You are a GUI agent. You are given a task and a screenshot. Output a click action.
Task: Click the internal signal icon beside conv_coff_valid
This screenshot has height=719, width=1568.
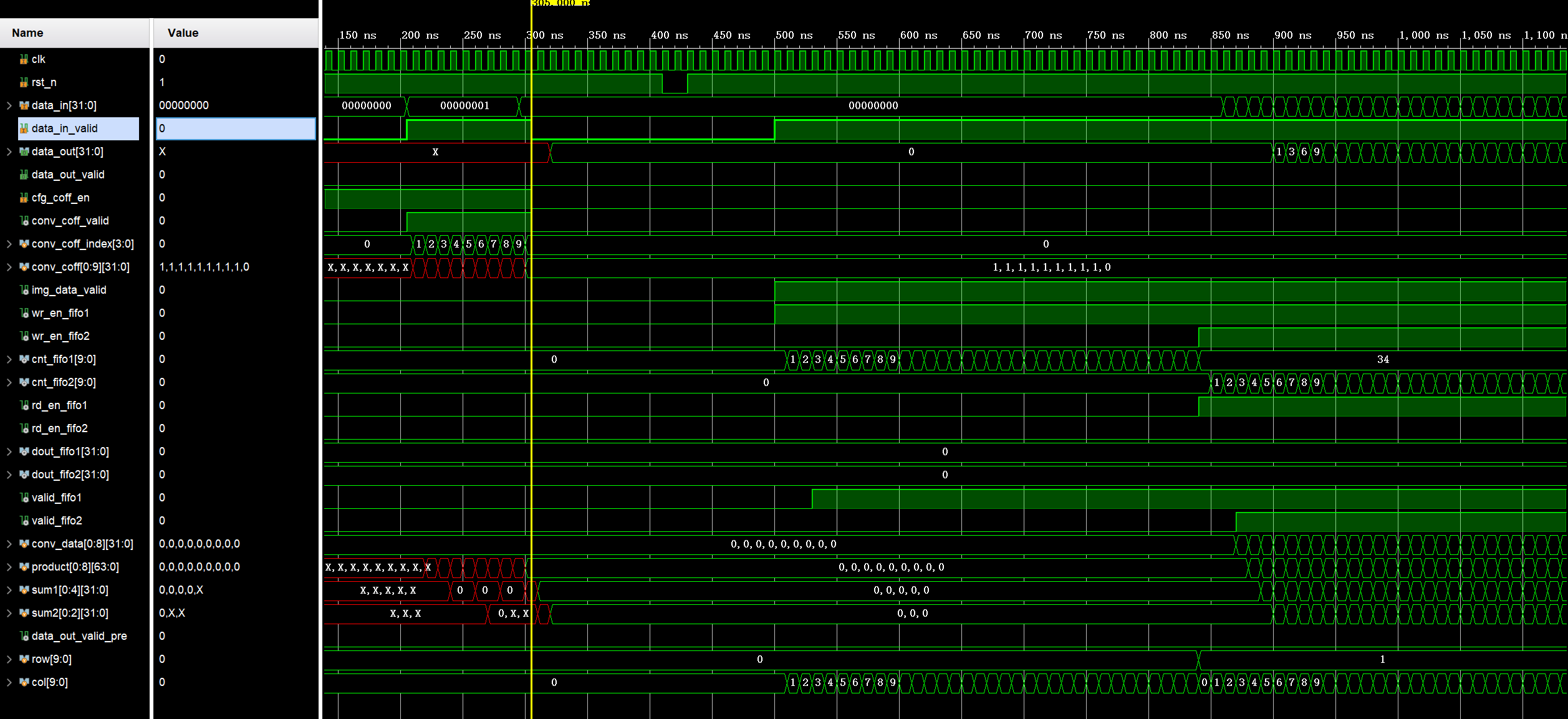pyautogui.click(x=22, y=221)
